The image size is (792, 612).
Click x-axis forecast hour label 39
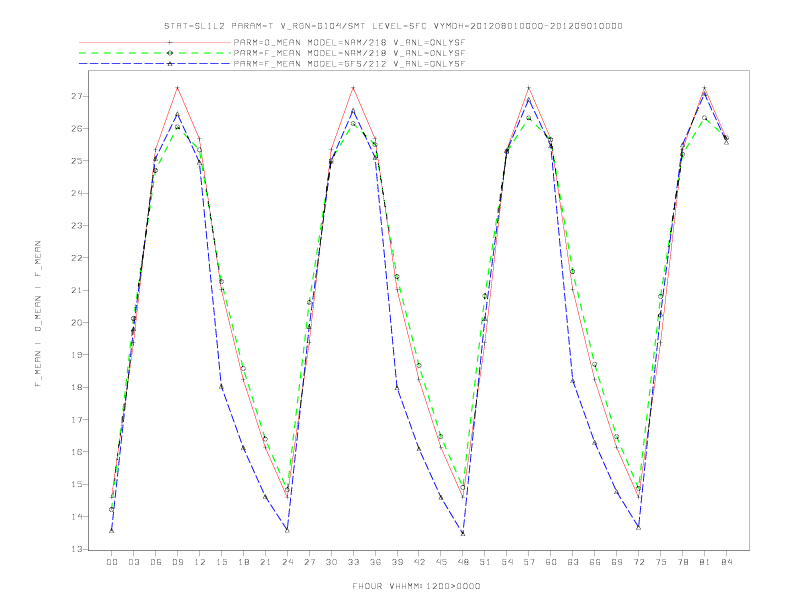point(397,562)
